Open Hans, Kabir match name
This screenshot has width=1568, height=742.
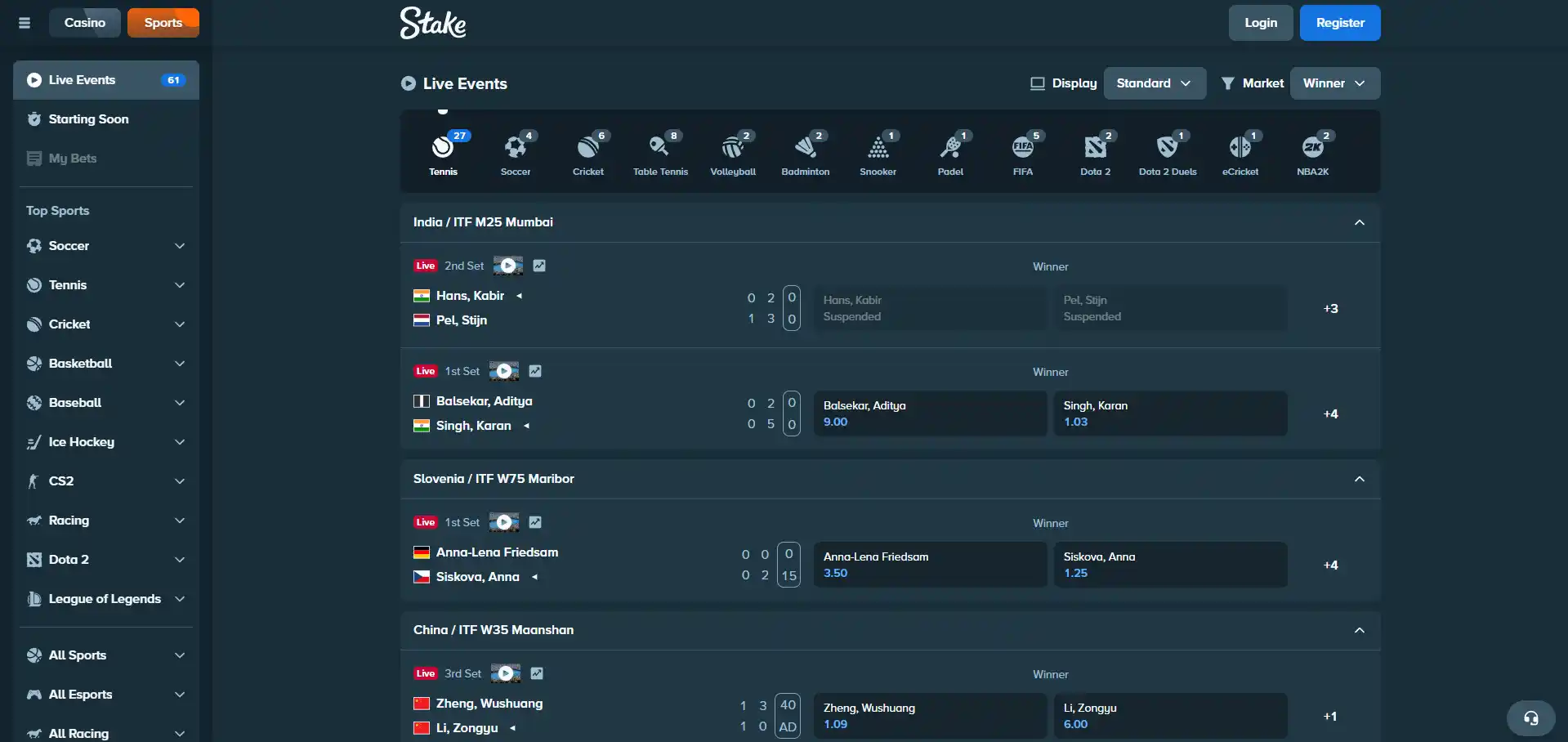(470, 296)
